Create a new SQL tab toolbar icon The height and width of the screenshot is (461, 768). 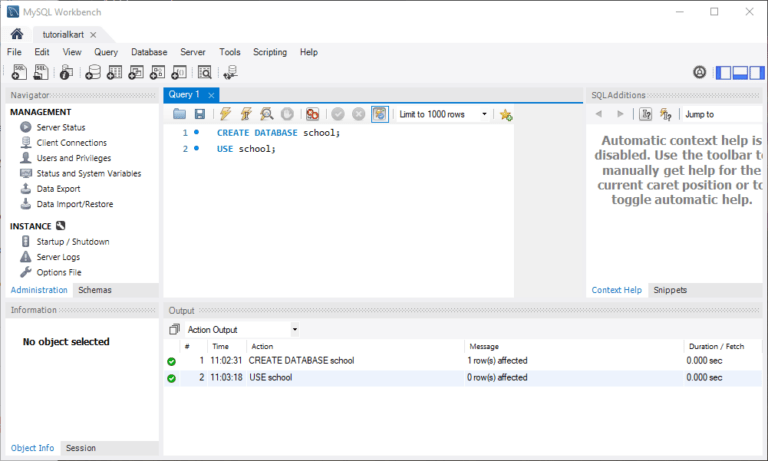point(19,73)
